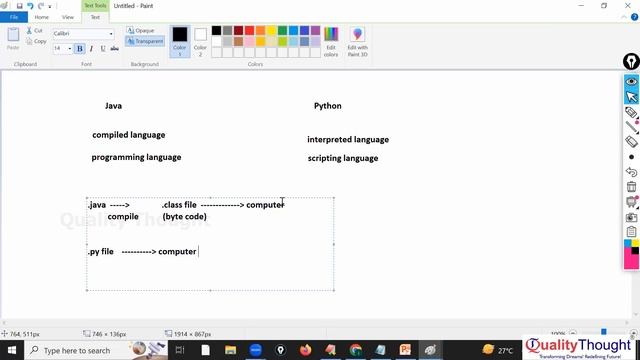Open the CMYK color picker block in sidebar
This screenshot has width=640, height=360.
[x=631, y=255]
